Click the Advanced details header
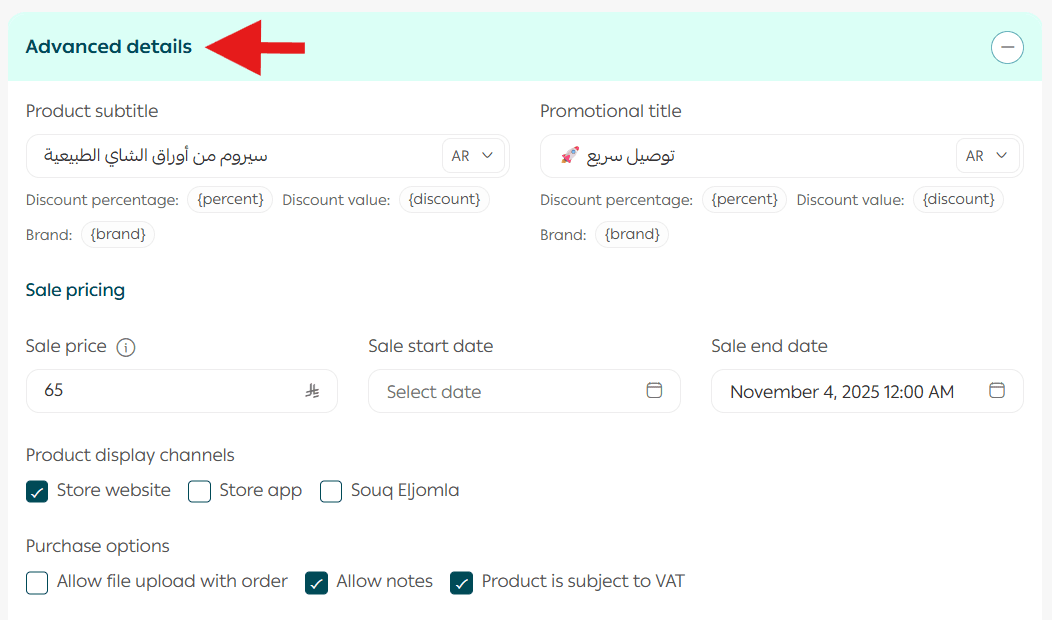 click(x=109, y=47)
